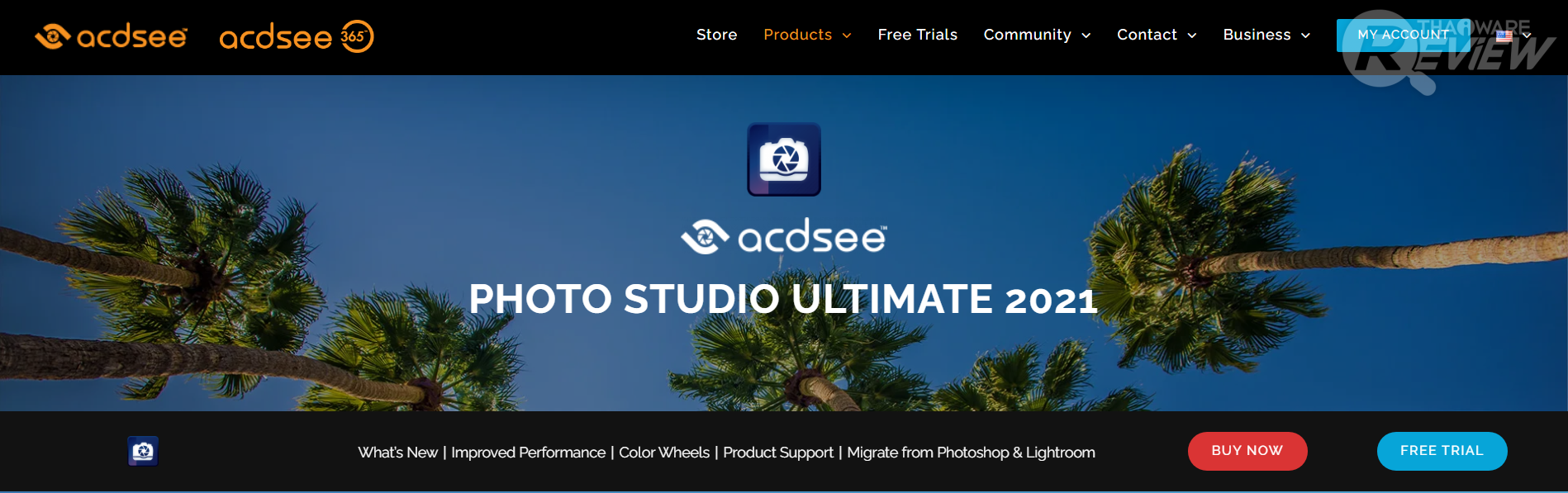
Task: Click the small camera icon in bottom bar
Action: click(143, 451)
